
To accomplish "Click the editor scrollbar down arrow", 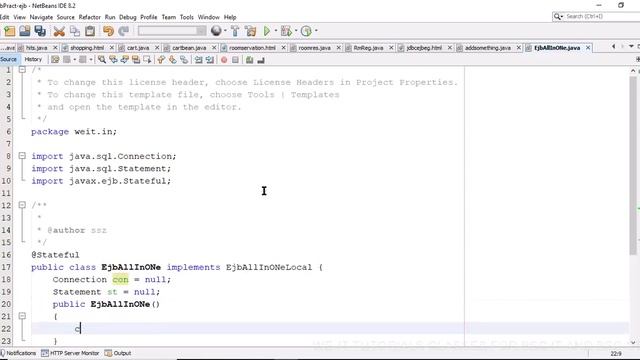I will point(633,343).
